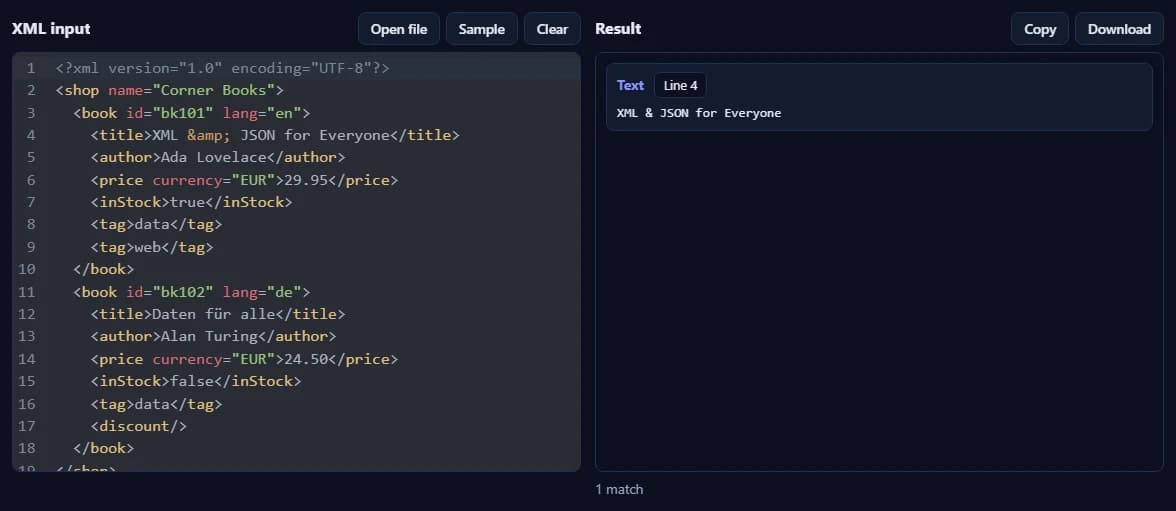The image size is (1176, 511).
Task: Click the tag 'web' line
Action: tap(152, 247)
